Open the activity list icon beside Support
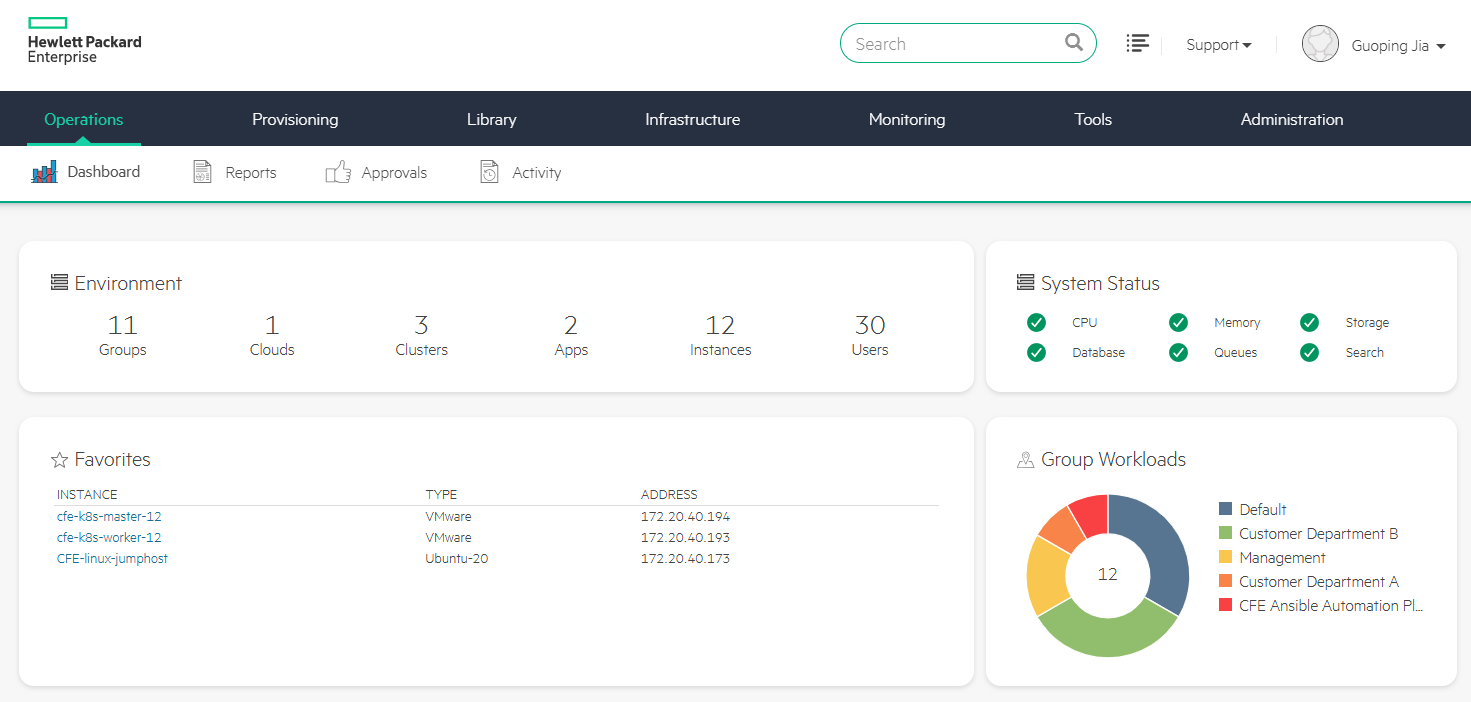 (1138, 43)
